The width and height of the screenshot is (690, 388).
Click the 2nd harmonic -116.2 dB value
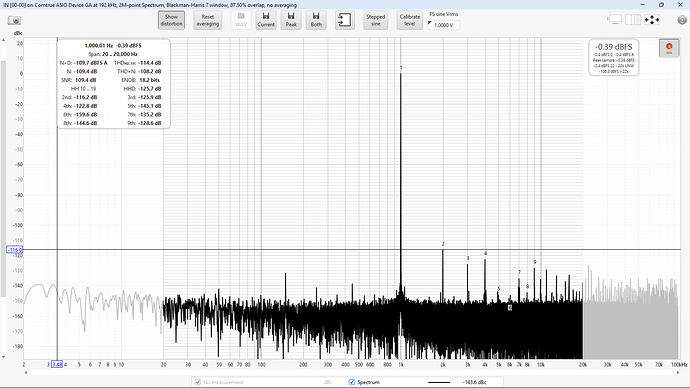click(x=86, y=97)
